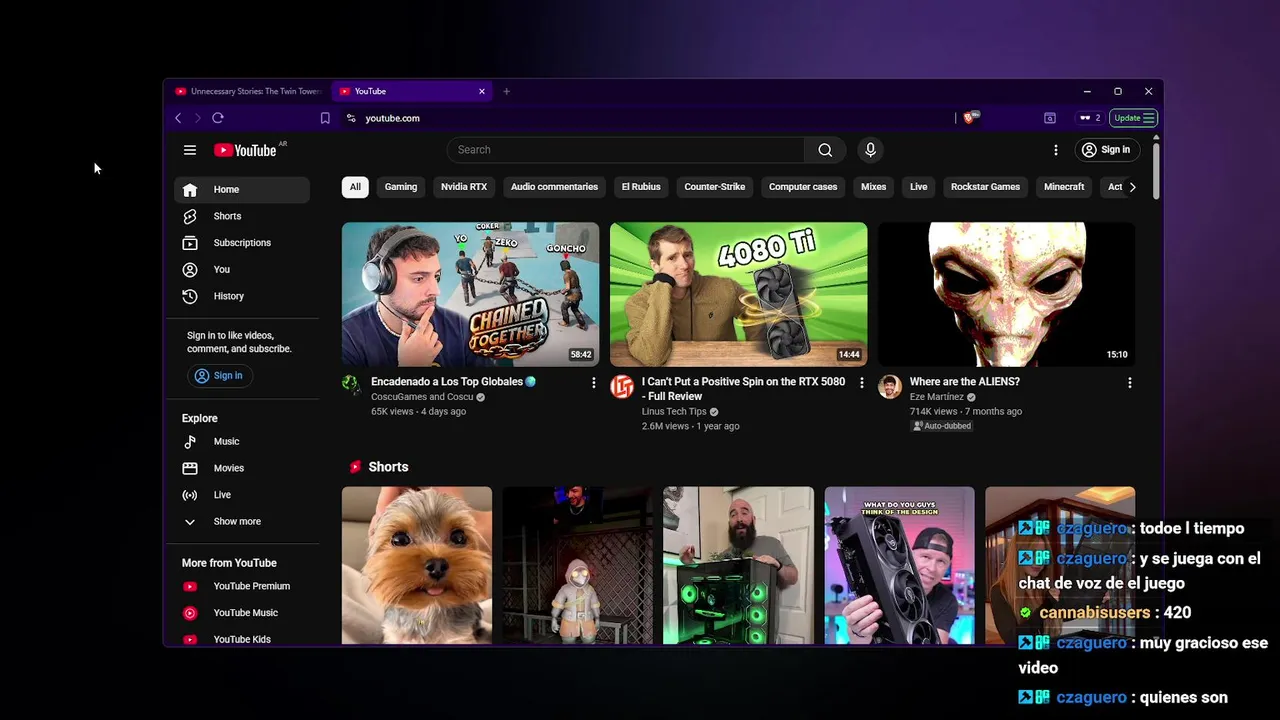Open the Shorts sidebar item
Image resolution: width=1280 pixels, height=720 pixels.
click(x=242, y=216)
